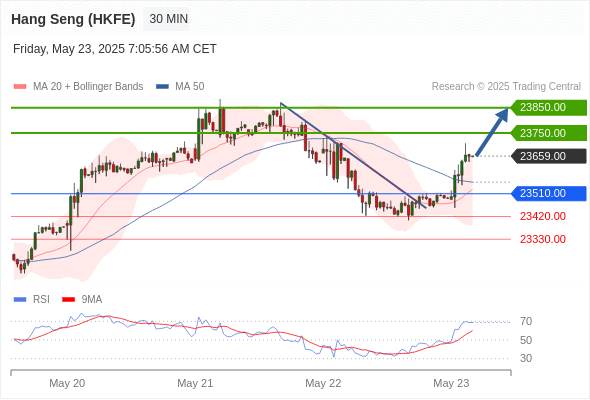The image size is (590, 400).
Task: Click the red 9MA legend swatch
Action: (68, 300)
